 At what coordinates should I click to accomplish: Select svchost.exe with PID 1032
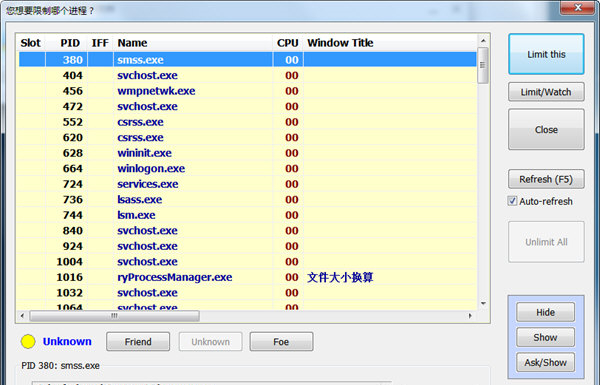point(248,293)
